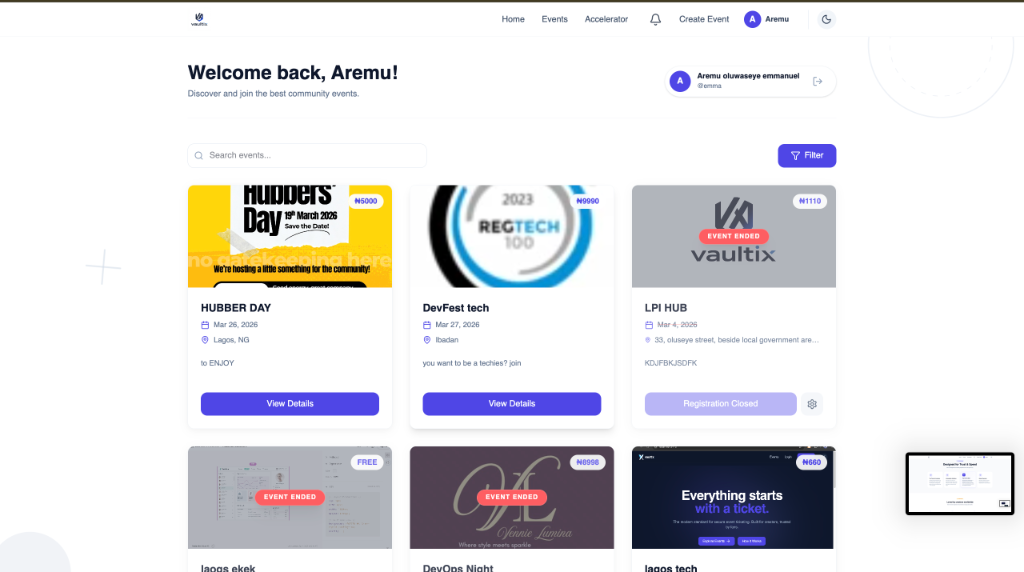The width and height of the screenshot is (1024, 572).
Task: Click the Registration Closed button on LPI HUB
Action: 720,404
